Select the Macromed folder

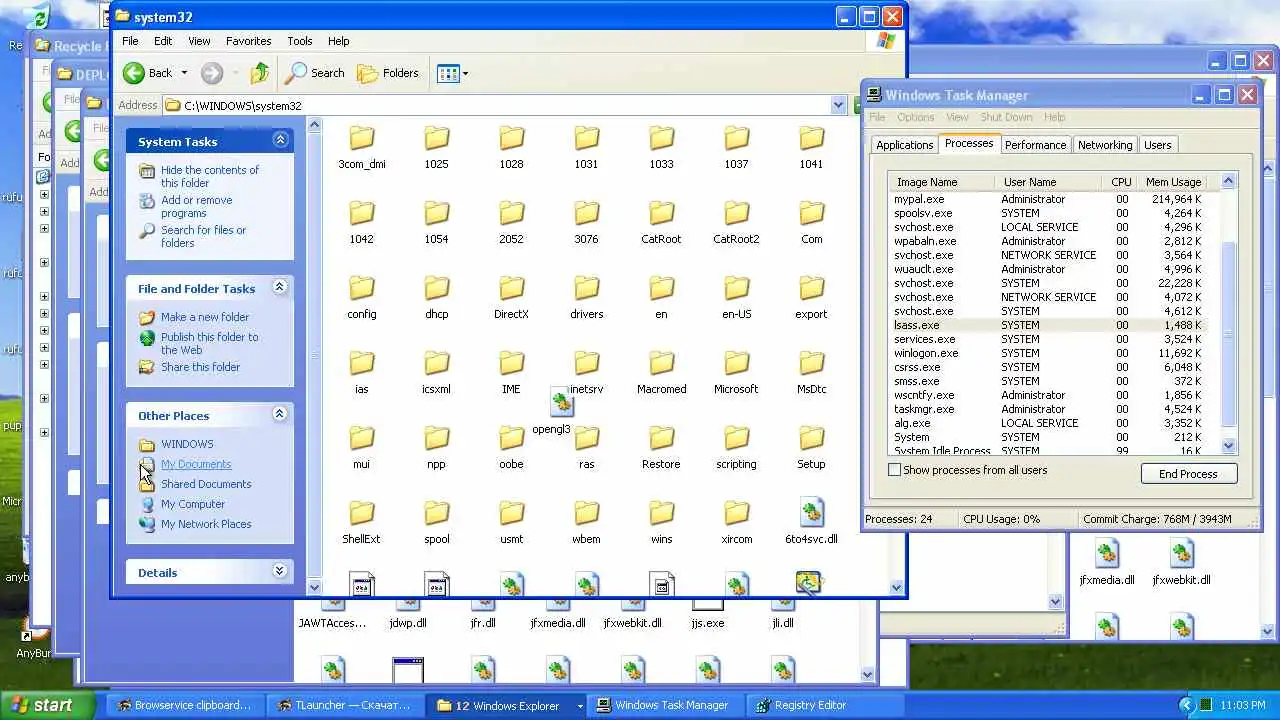coord(661,372)
